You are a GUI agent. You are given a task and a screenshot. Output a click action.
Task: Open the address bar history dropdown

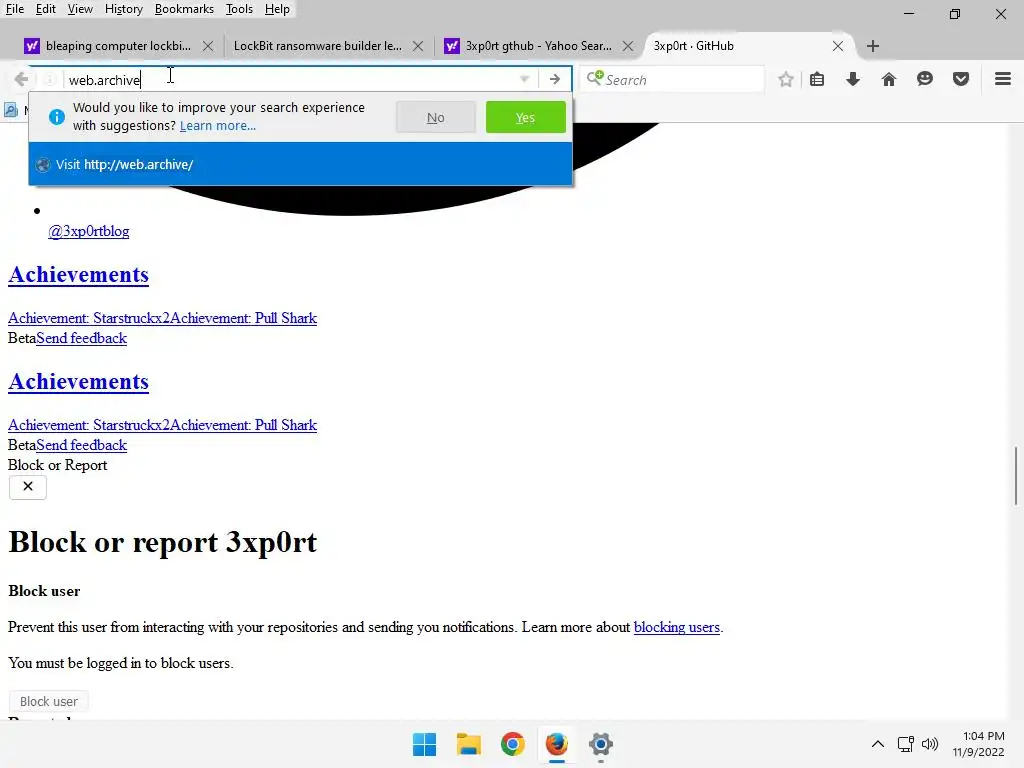(524, 80)
